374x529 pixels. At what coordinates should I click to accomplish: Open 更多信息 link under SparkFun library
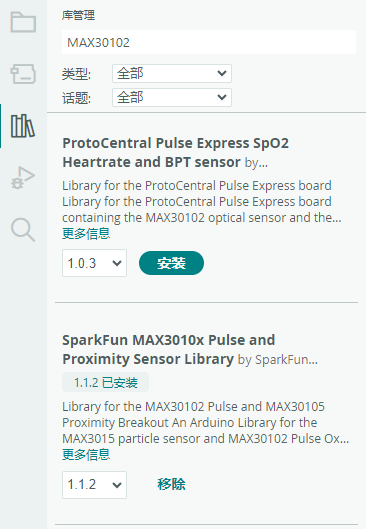(86, 454)
